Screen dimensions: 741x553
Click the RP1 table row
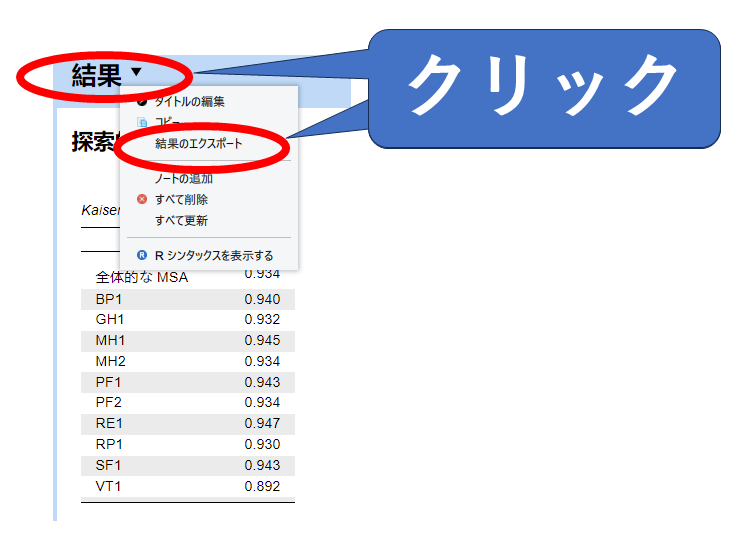(x=187, y=444)
